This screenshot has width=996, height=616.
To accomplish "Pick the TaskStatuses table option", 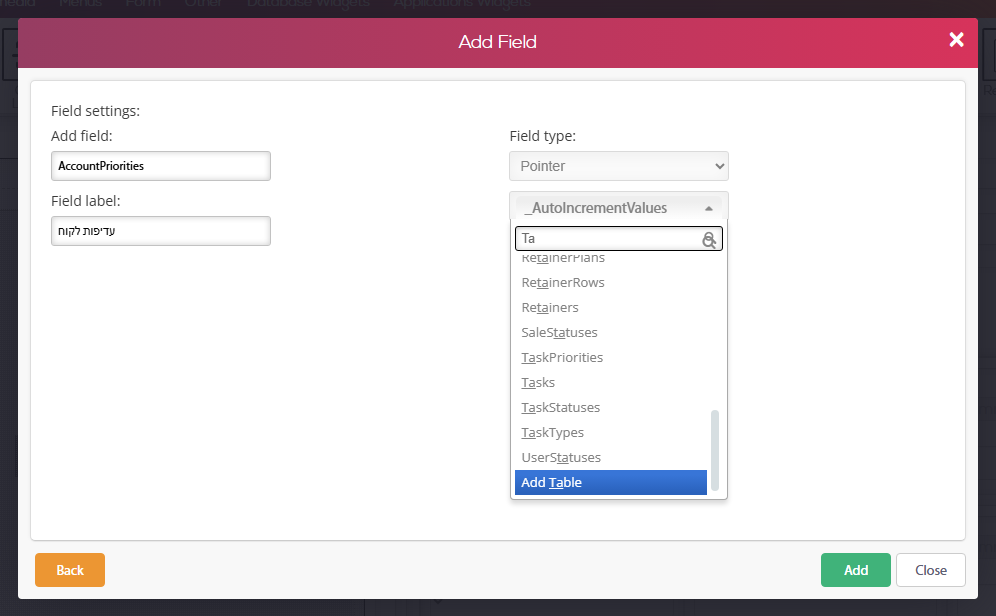I will pos(610,408).
